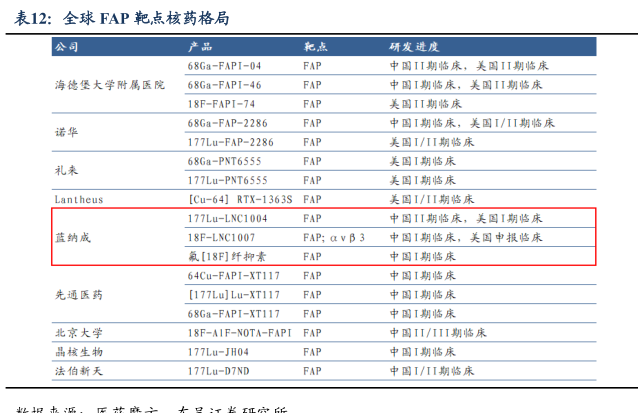Select the [177Lu]Lu-XT117 product cell
638x413 pixels.
(x=234, y=295)
